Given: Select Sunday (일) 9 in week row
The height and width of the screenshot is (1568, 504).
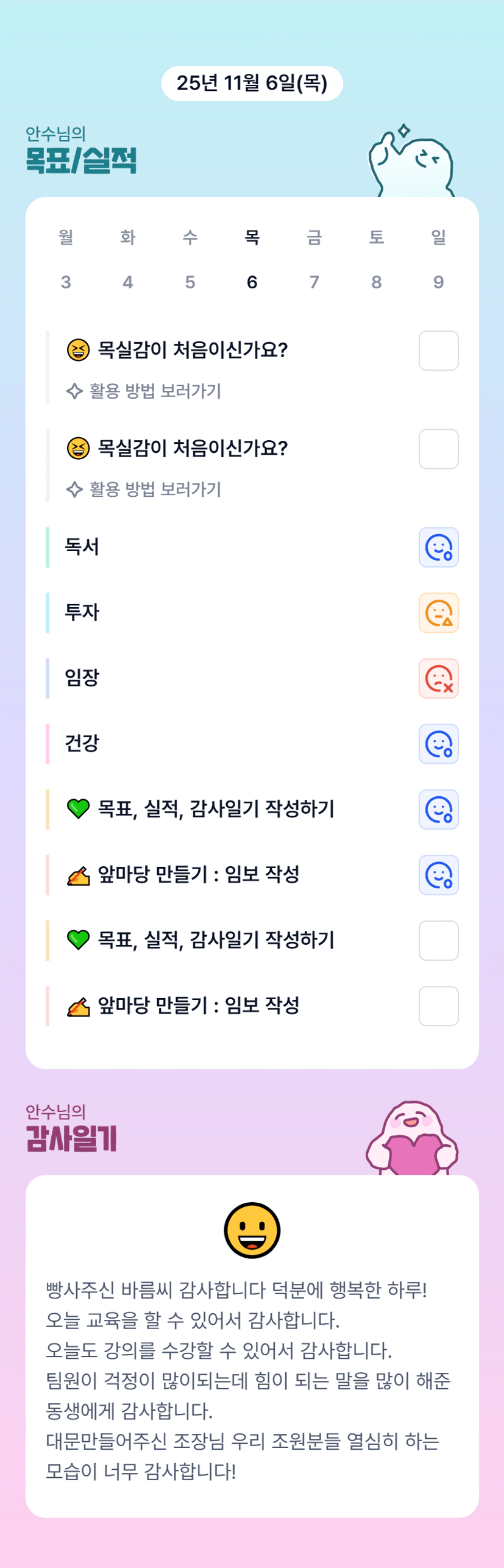Looking at the screenshot, I should pos(438,259).
